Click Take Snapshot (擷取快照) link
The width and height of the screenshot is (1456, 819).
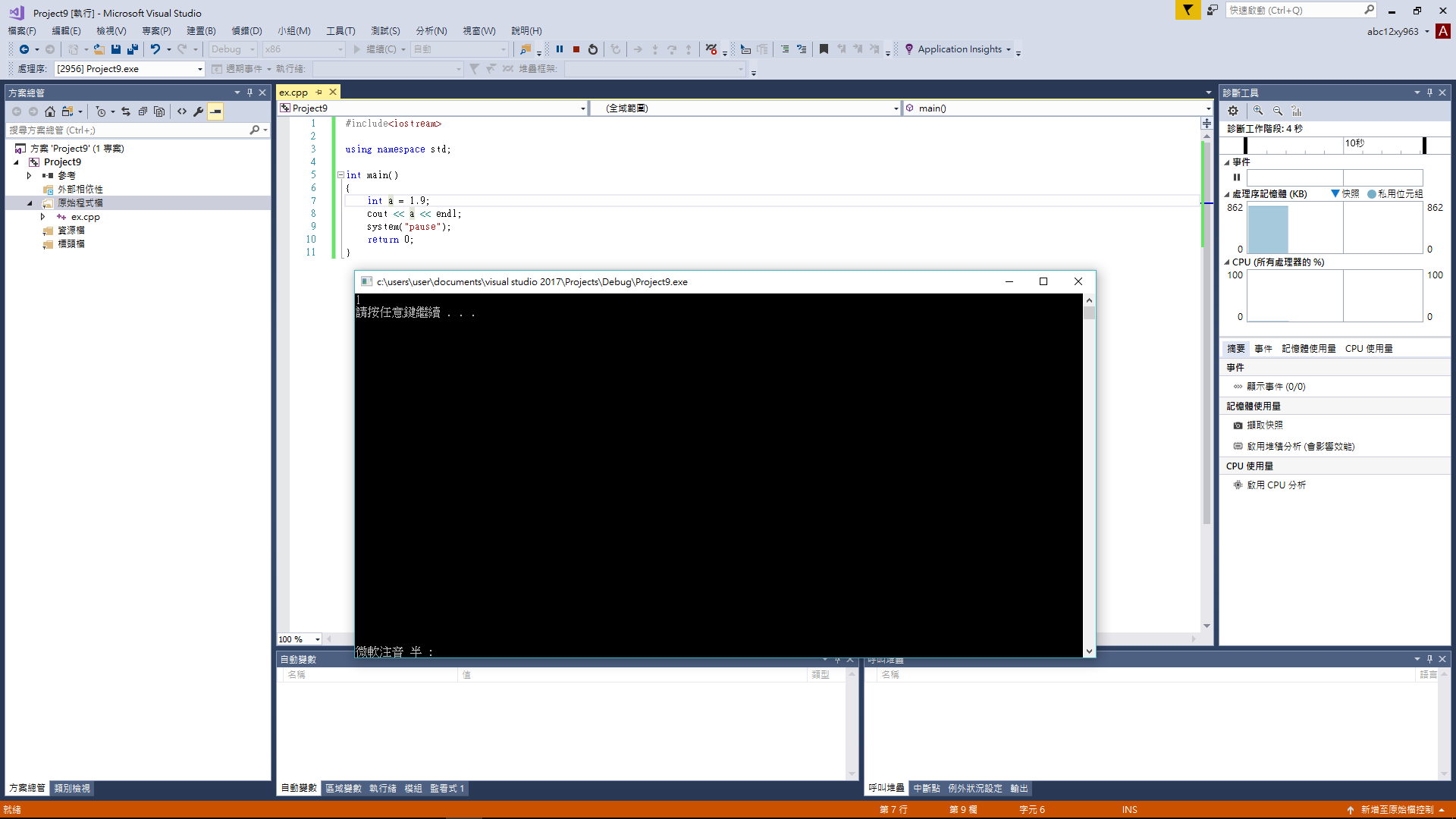point(1265,425)
